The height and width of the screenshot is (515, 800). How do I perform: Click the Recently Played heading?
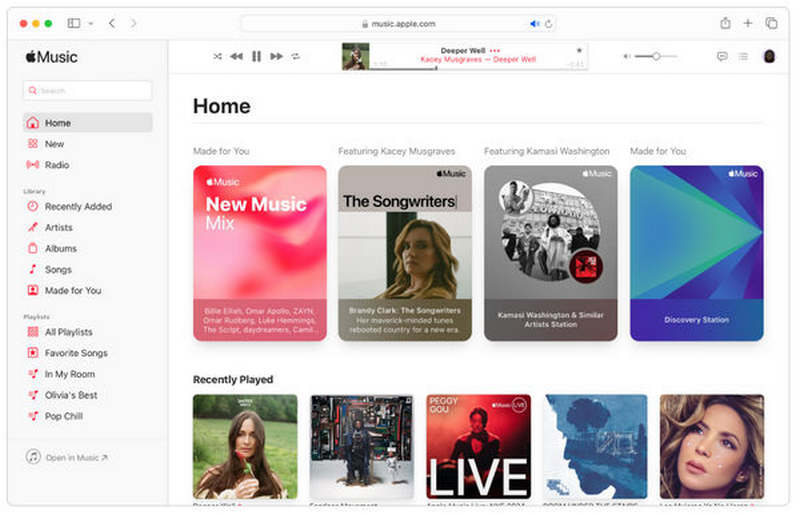coord(233,379)
